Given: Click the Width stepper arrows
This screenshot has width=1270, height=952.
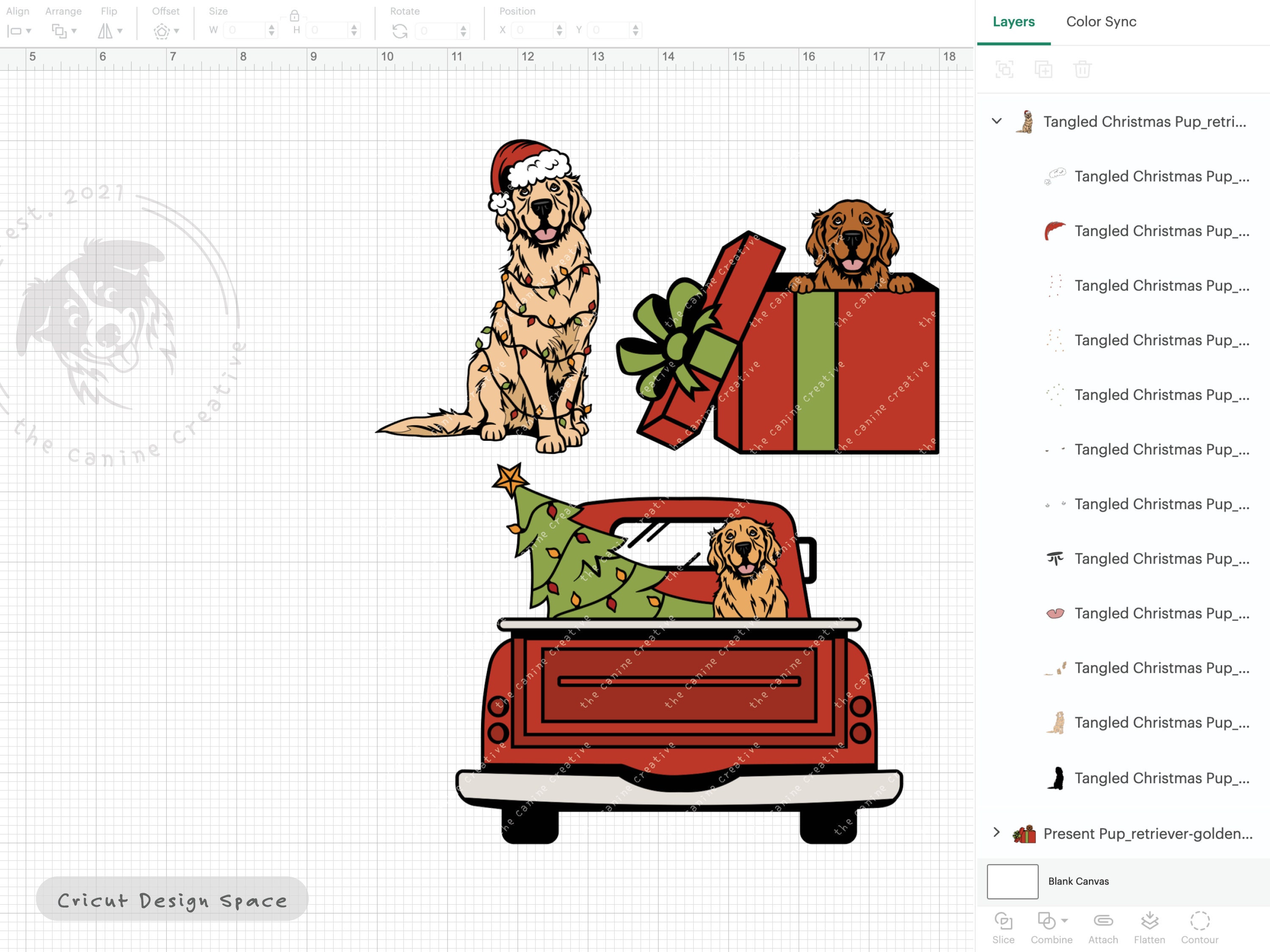Looking at the screenshot, I should pyautogui.click(x=272, y=30).
